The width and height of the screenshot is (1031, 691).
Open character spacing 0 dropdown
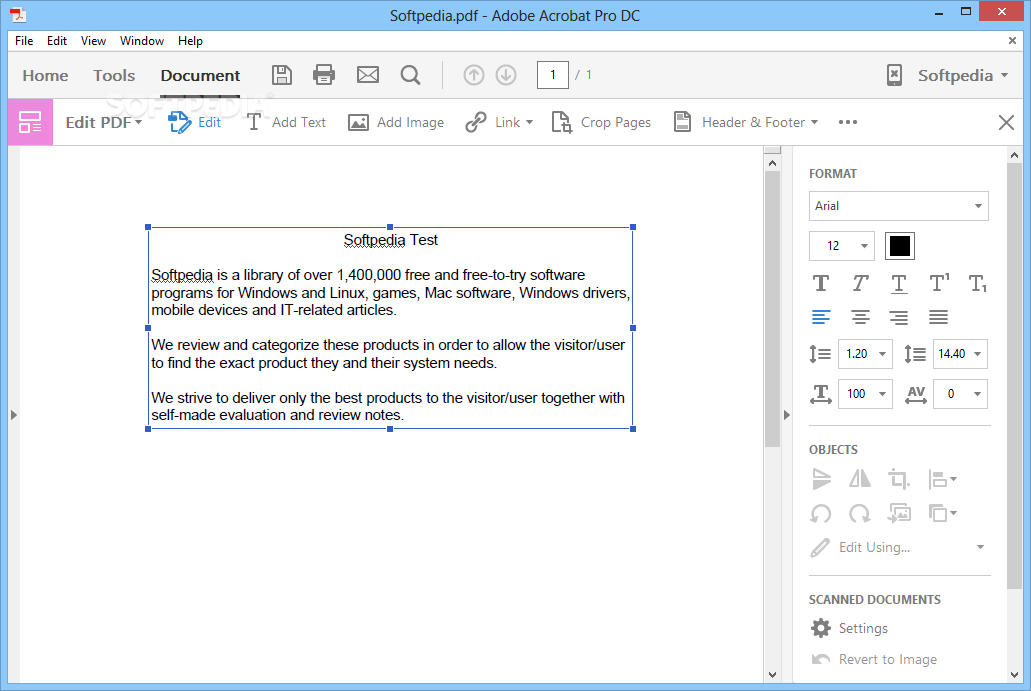(960, 394)
